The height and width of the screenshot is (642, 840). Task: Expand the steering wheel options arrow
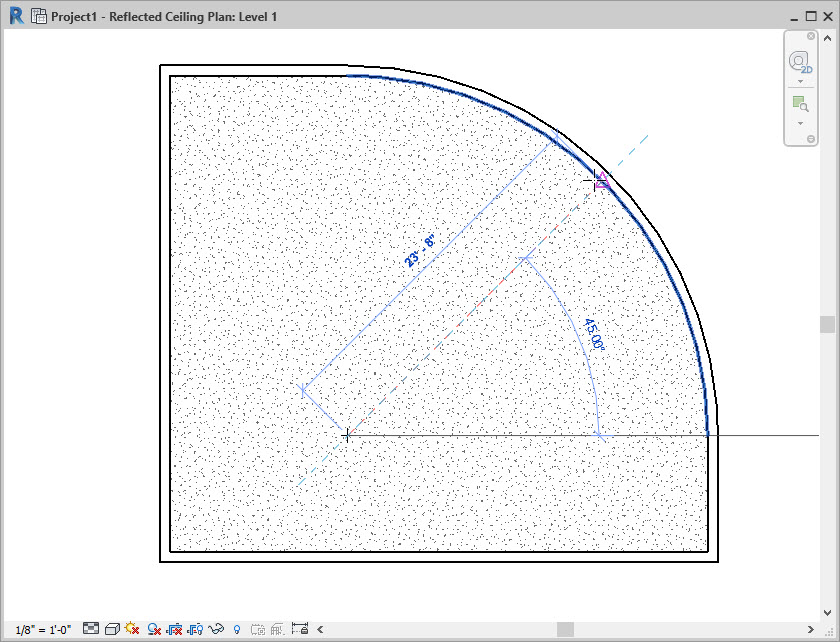[799, 81]
